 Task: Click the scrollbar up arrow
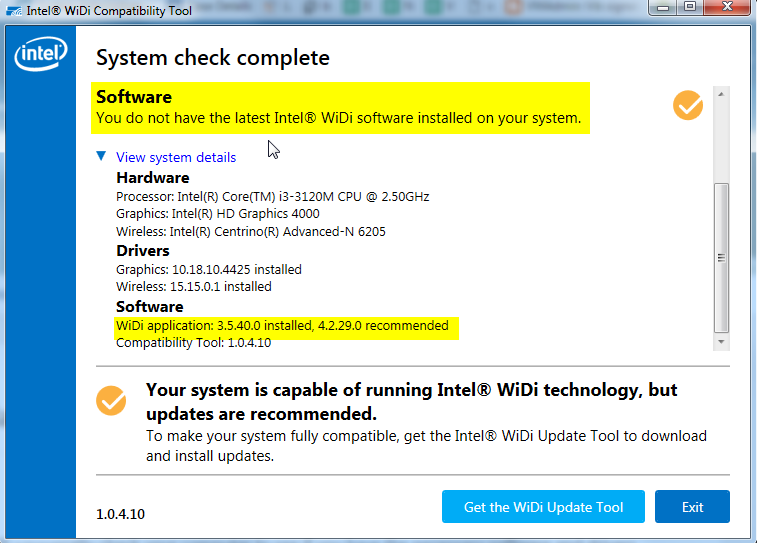pyautogui.click(x=721, y=94)
